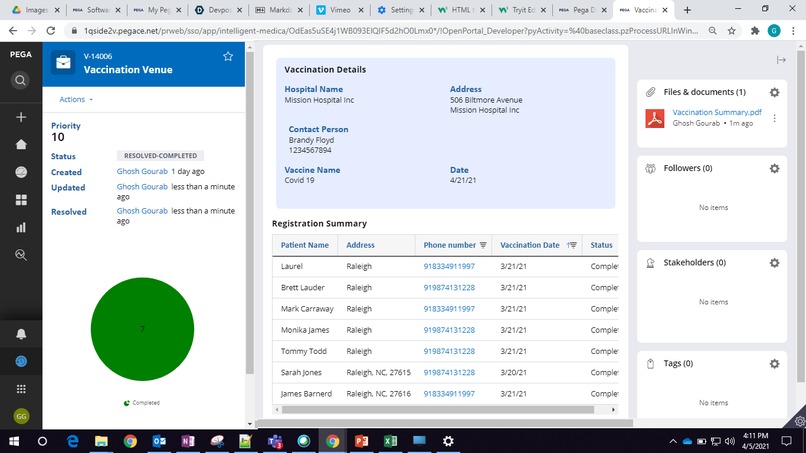This screenshot has width=806, height=453.
Task: Switch to the Vimeo browser tab
Action: pyautogui.click(x=340, y=10)
